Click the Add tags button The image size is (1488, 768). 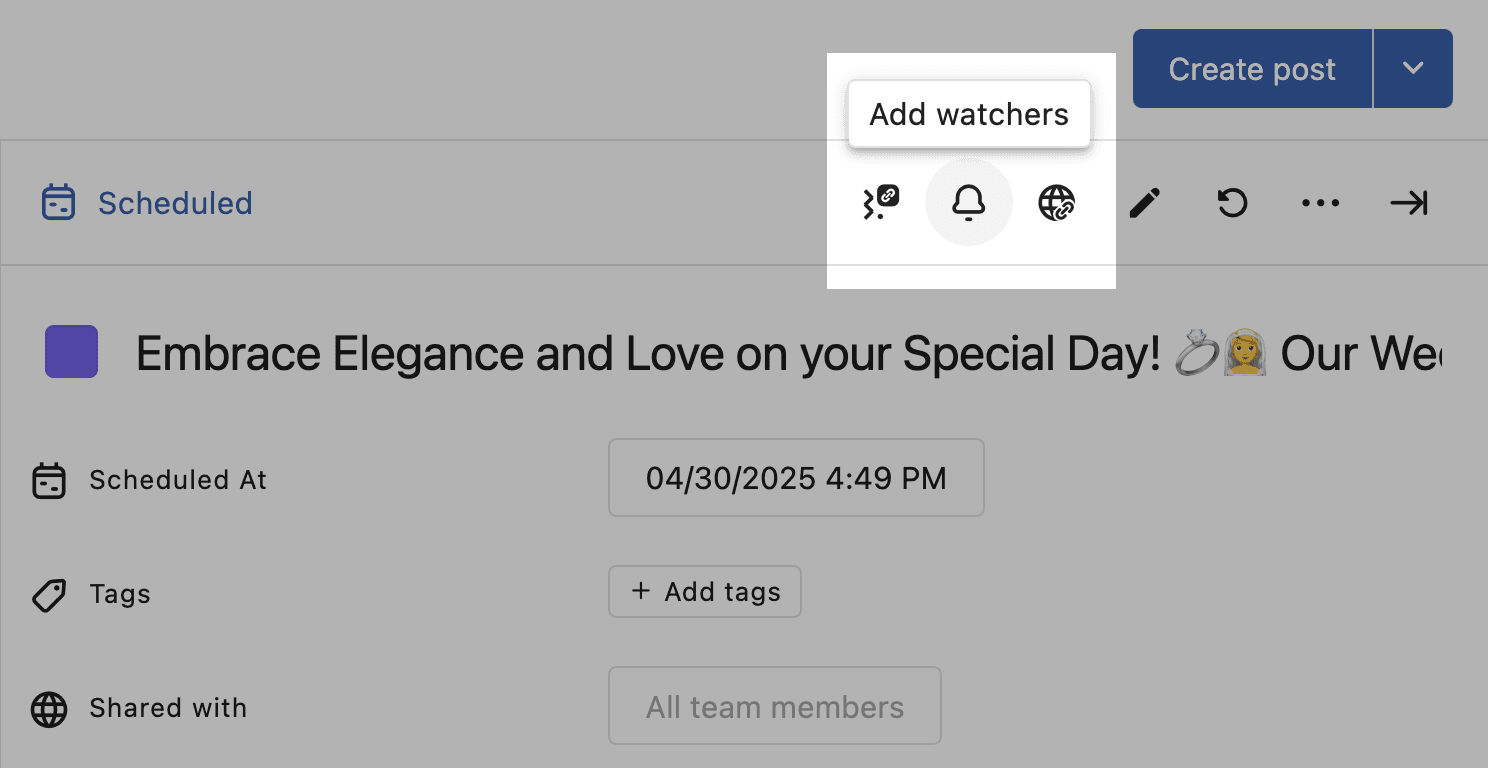pyautogui.click(x=705, y=592)
